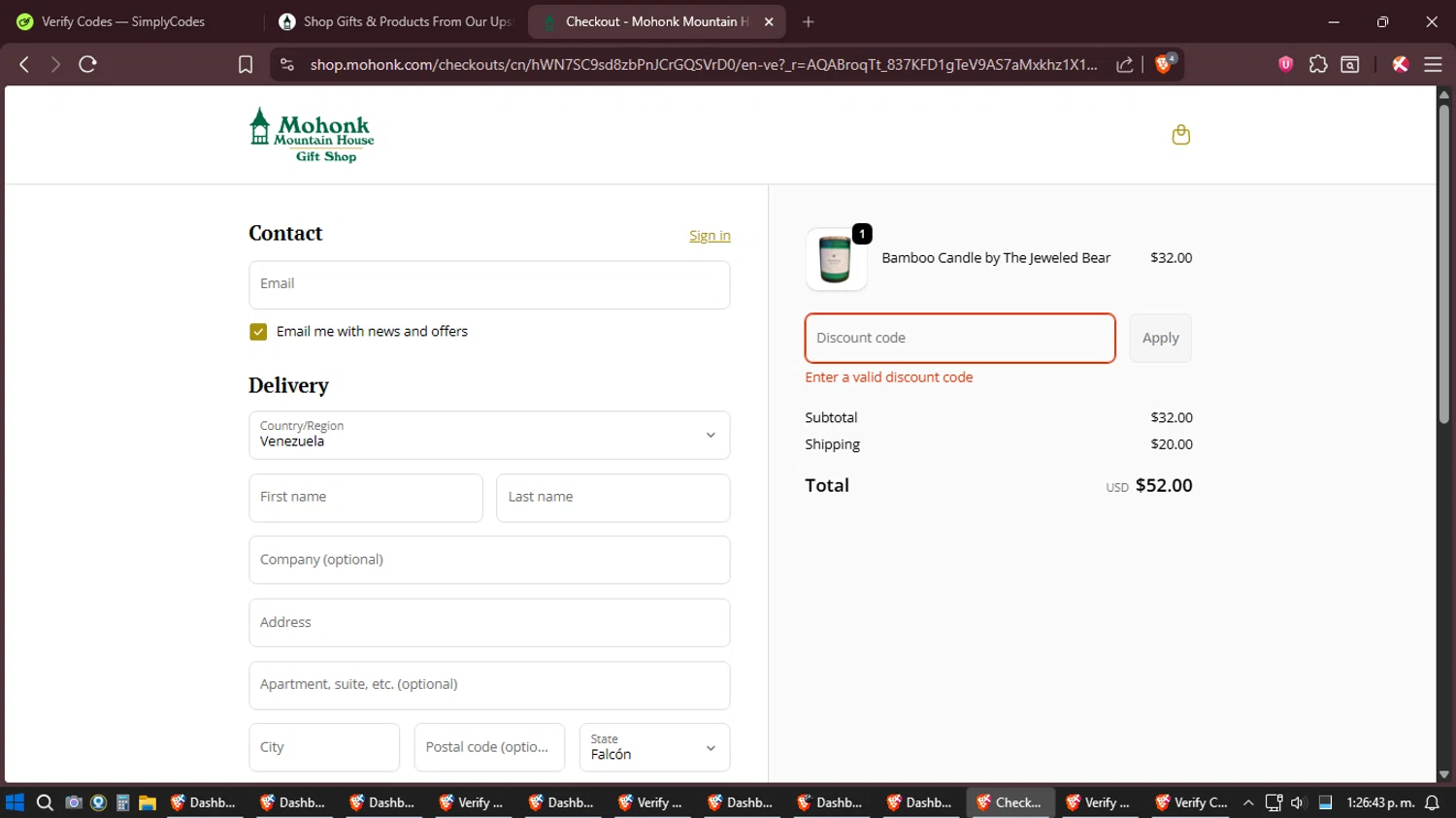Open the Extensions puzzle piece menu
This screenshot has height=818, width=1456.
pos(1318,64)
